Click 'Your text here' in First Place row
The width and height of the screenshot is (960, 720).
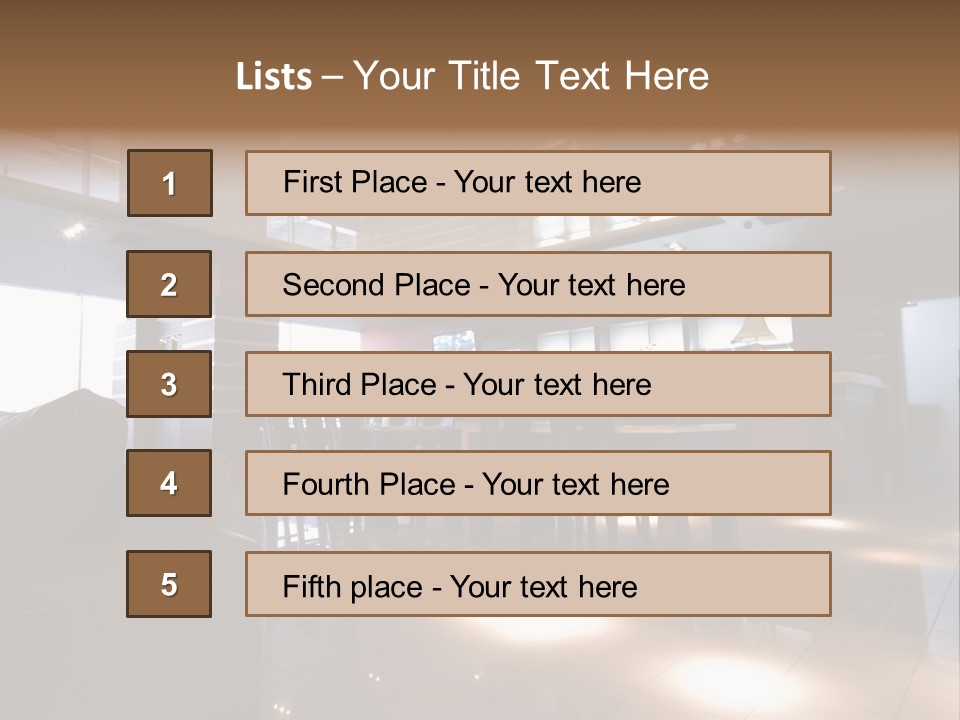(x=547, y=182)
